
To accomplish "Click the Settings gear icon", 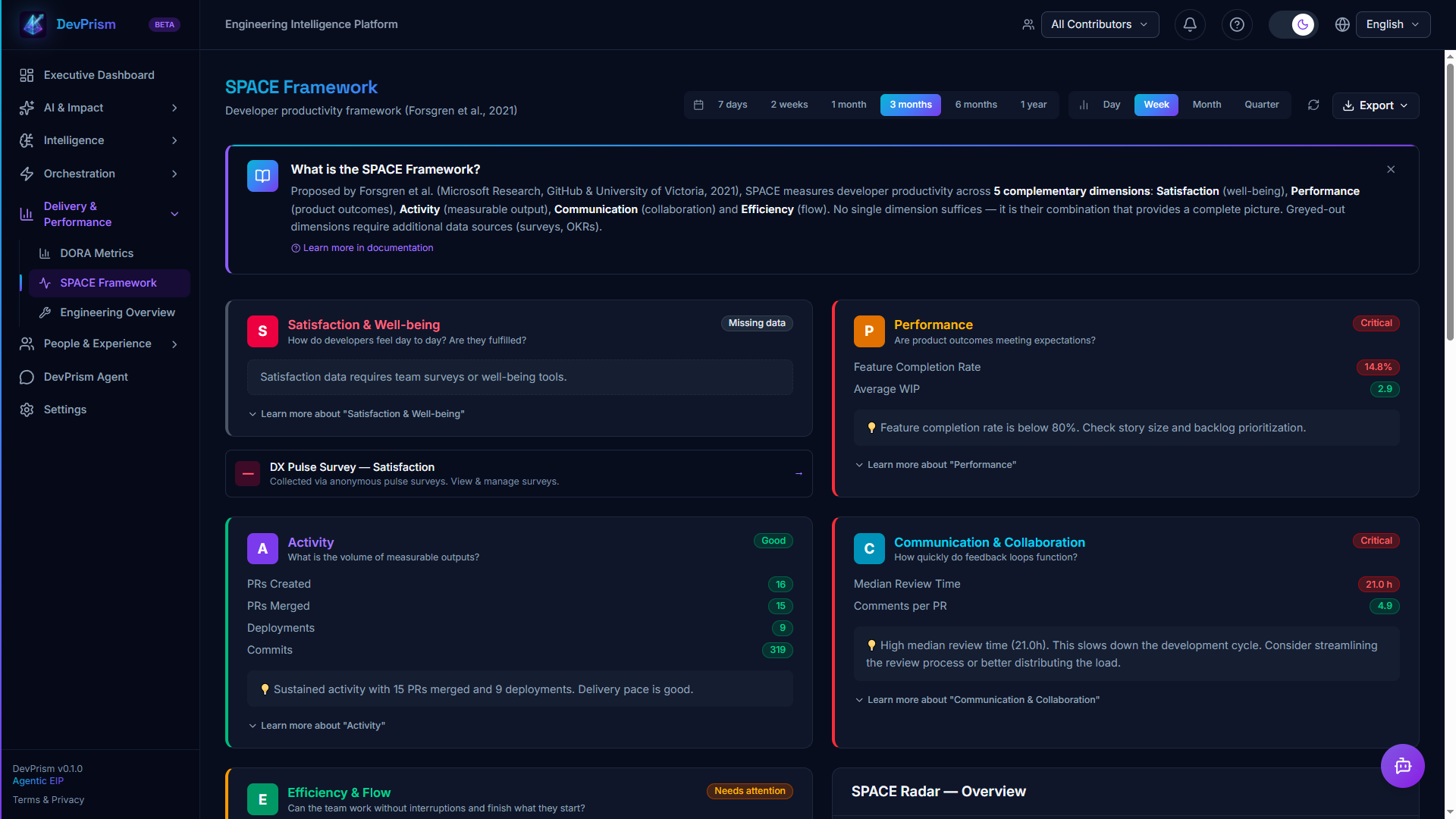I will (x=27, y=409).
